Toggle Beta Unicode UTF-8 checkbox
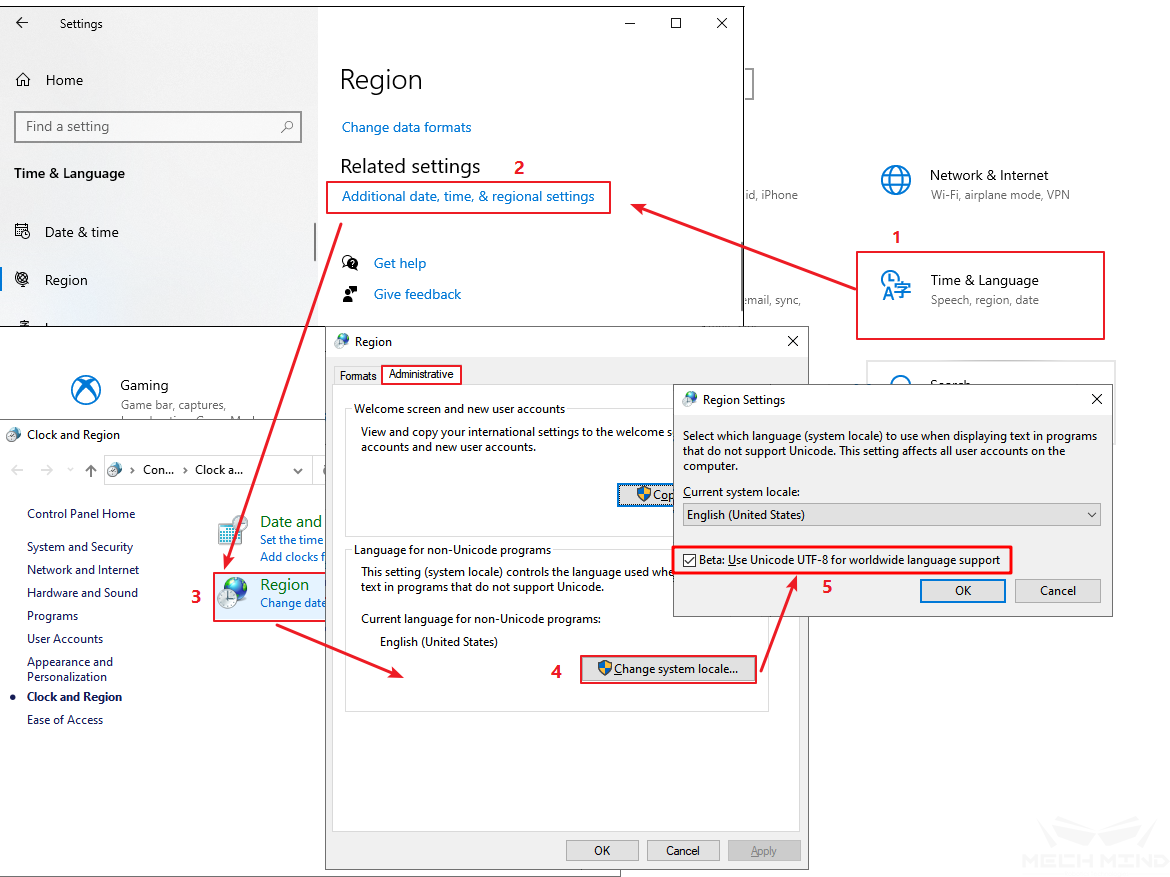Screen dimensions: 1170x877 (689, 560)
